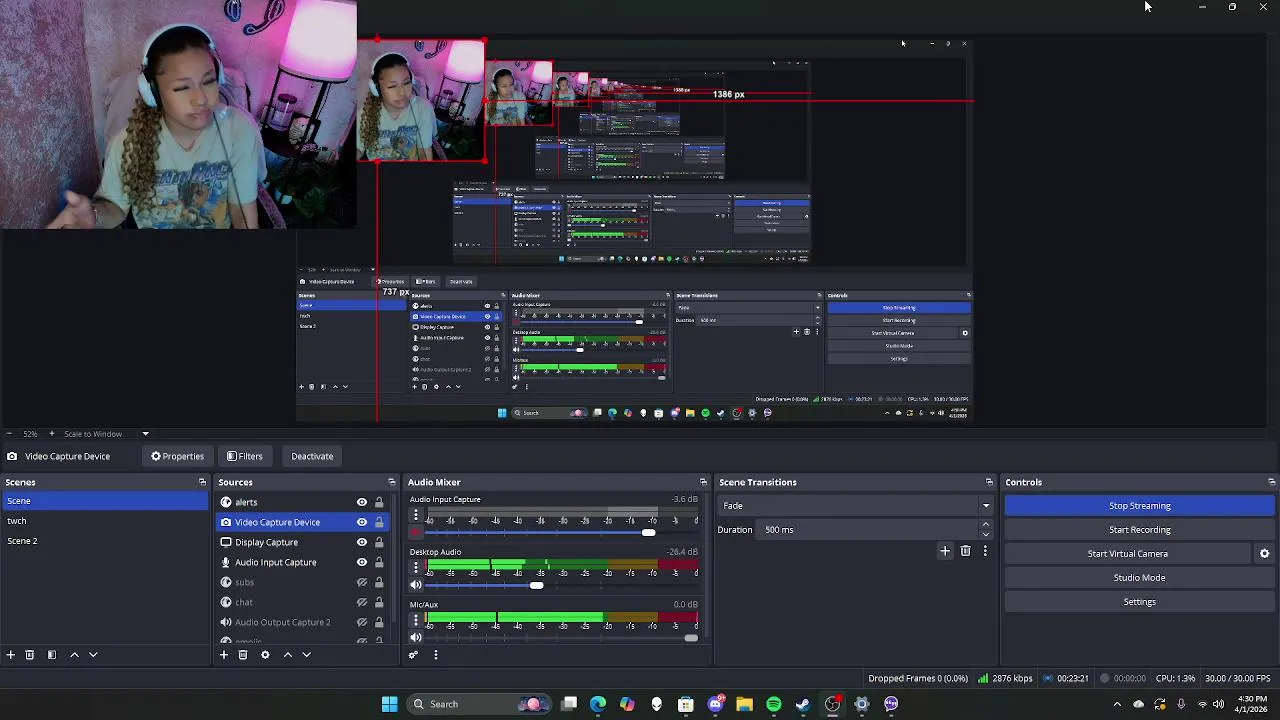The image size is (1280, 720).
Task: Open Properties for Video Capture Device
Action: coord(178,456)
